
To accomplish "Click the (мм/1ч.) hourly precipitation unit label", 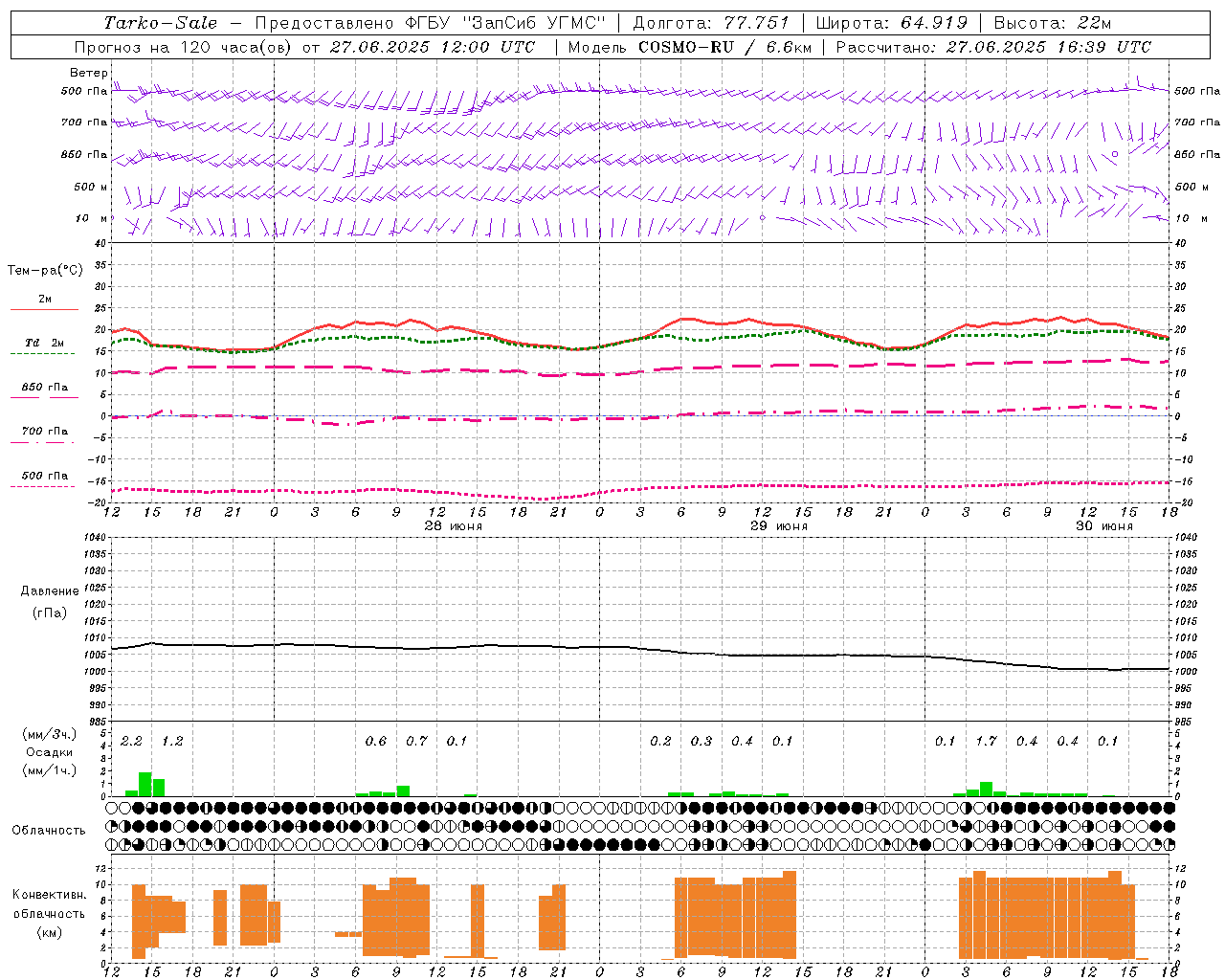I will click(x=50, y=770).
